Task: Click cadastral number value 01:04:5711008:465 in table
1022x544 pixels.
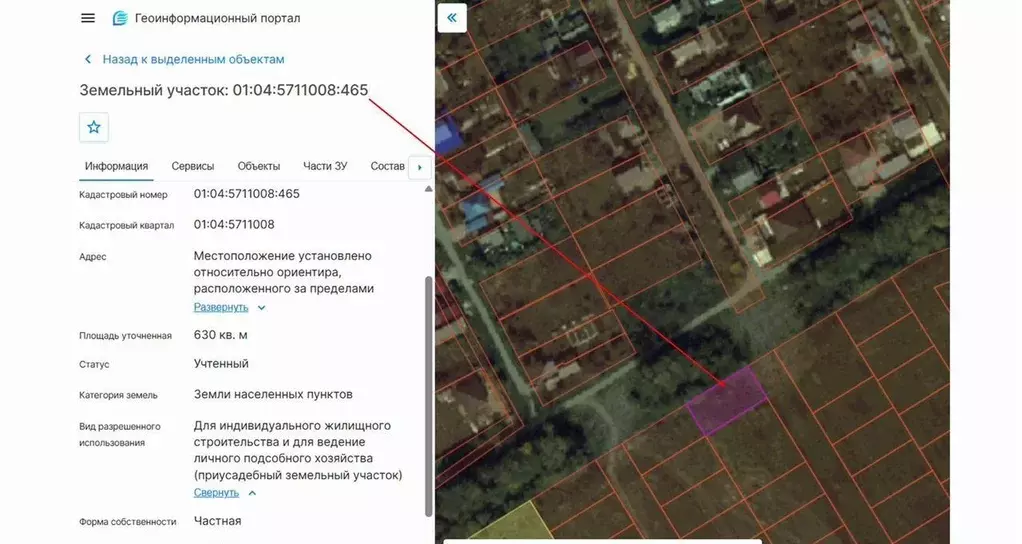Action: (x=246, y=193)
